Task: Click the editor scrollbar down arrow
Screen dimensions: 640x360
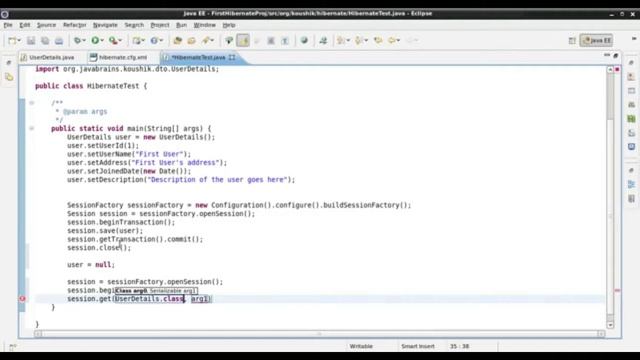Action: [610, 325]
